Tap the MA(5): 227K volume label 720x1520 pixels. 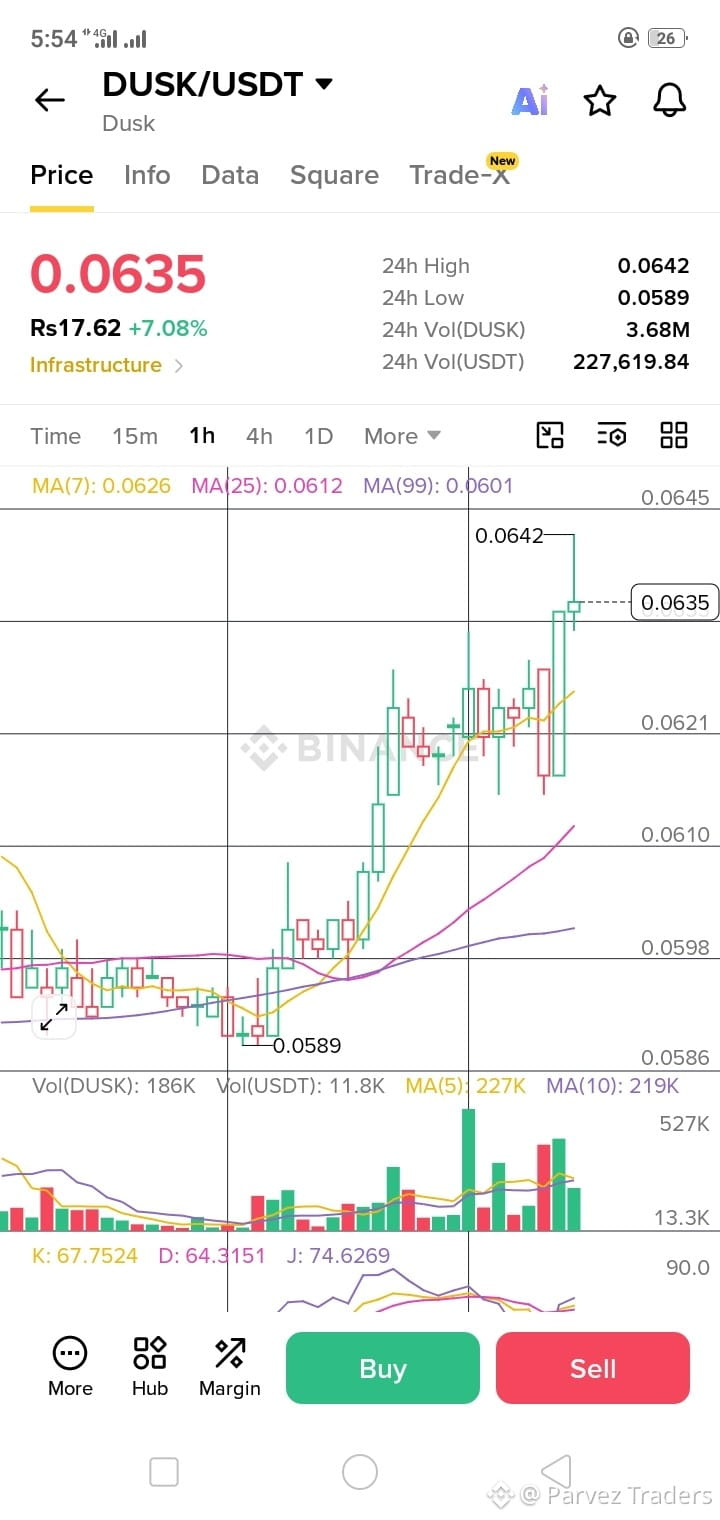coord(465,1085)
